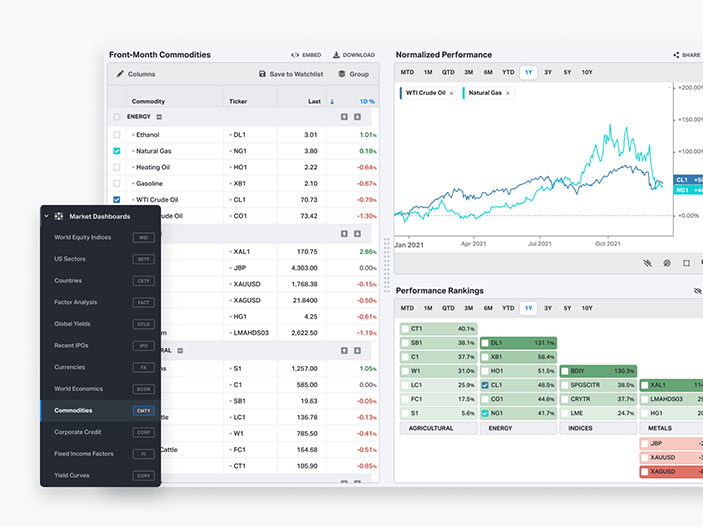
Task: Click second box icon in ENERGY header row
Action: [357, 117]
